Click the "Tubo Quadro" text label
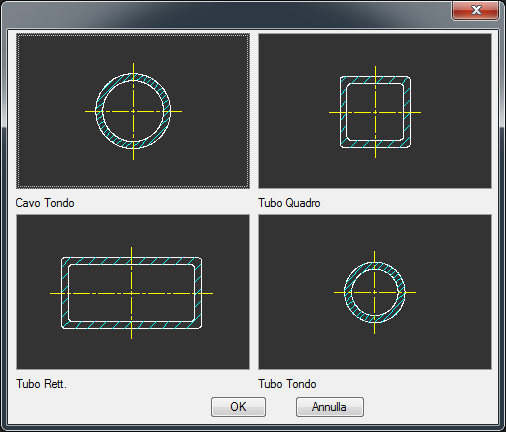The width and height of the screenshot is (506, 432). [289, 203]
